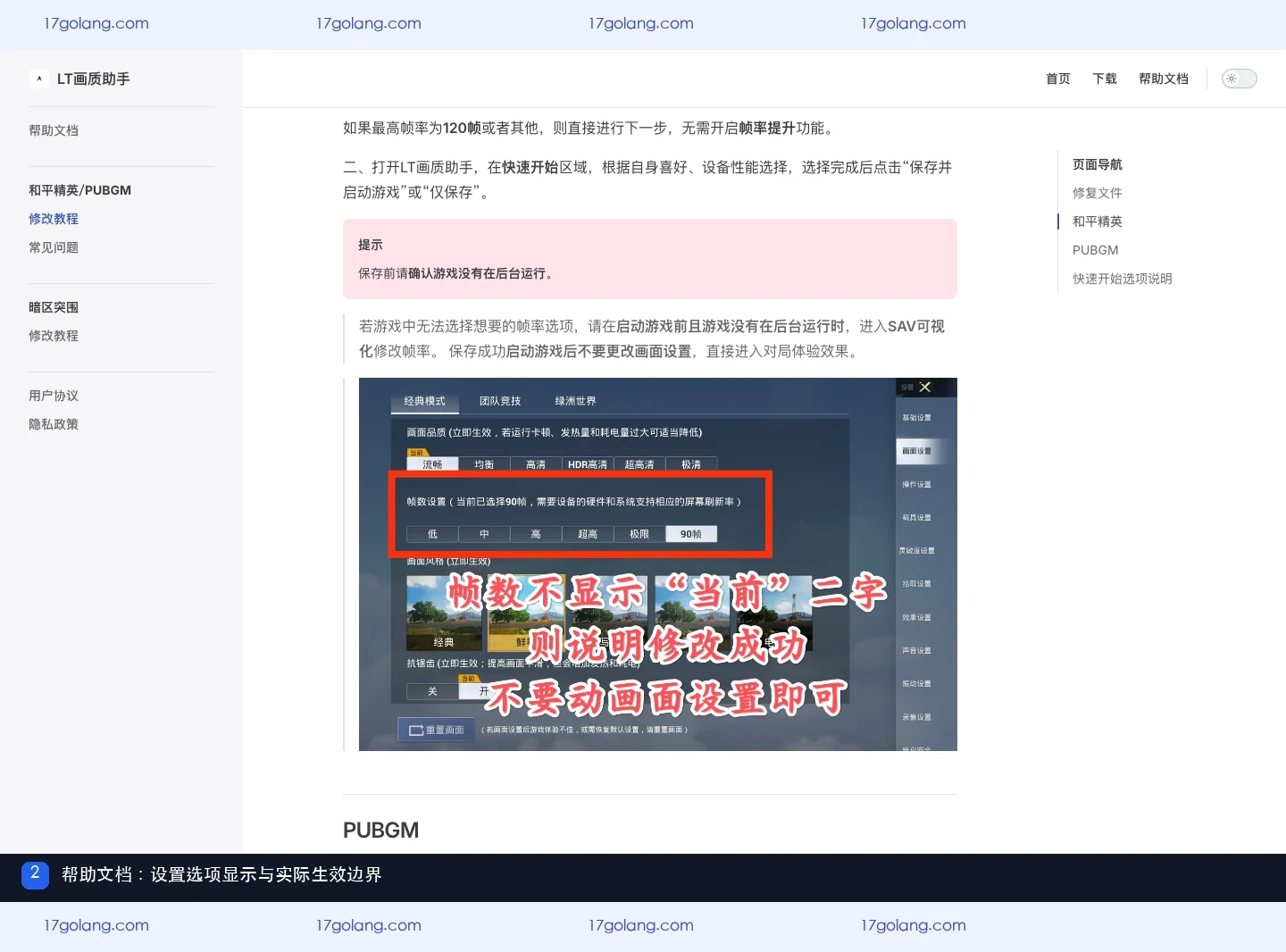This screenshot has width=1286, height=952.
Task: Click the PUBGM section heading in the article
Action: [x=380, y=831]
